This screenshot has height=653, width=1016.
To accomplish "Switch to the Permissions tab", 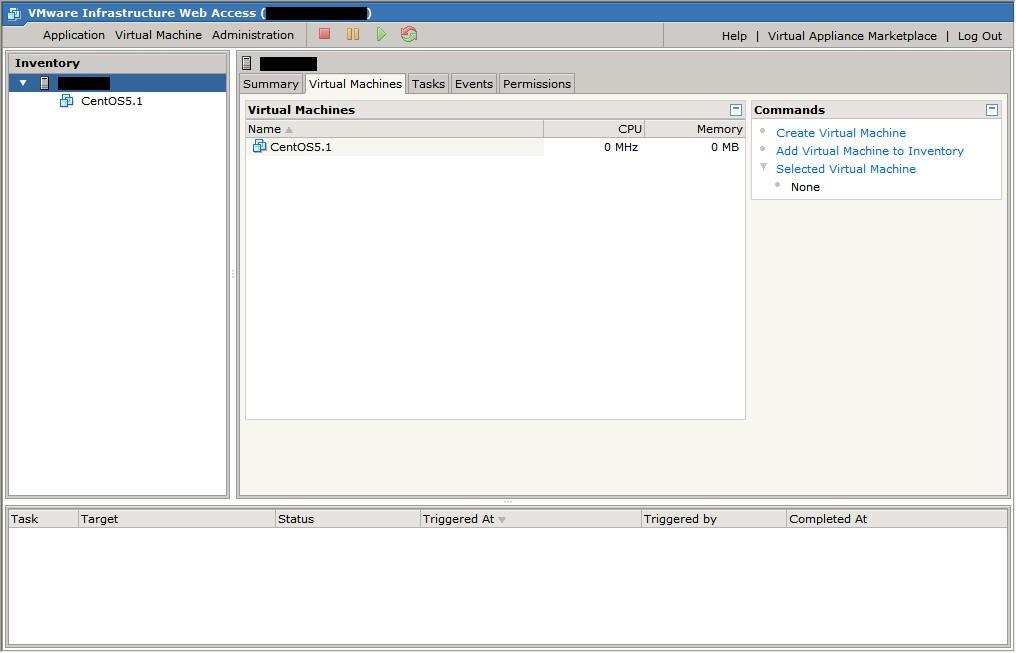I will (x=537, y=84).
